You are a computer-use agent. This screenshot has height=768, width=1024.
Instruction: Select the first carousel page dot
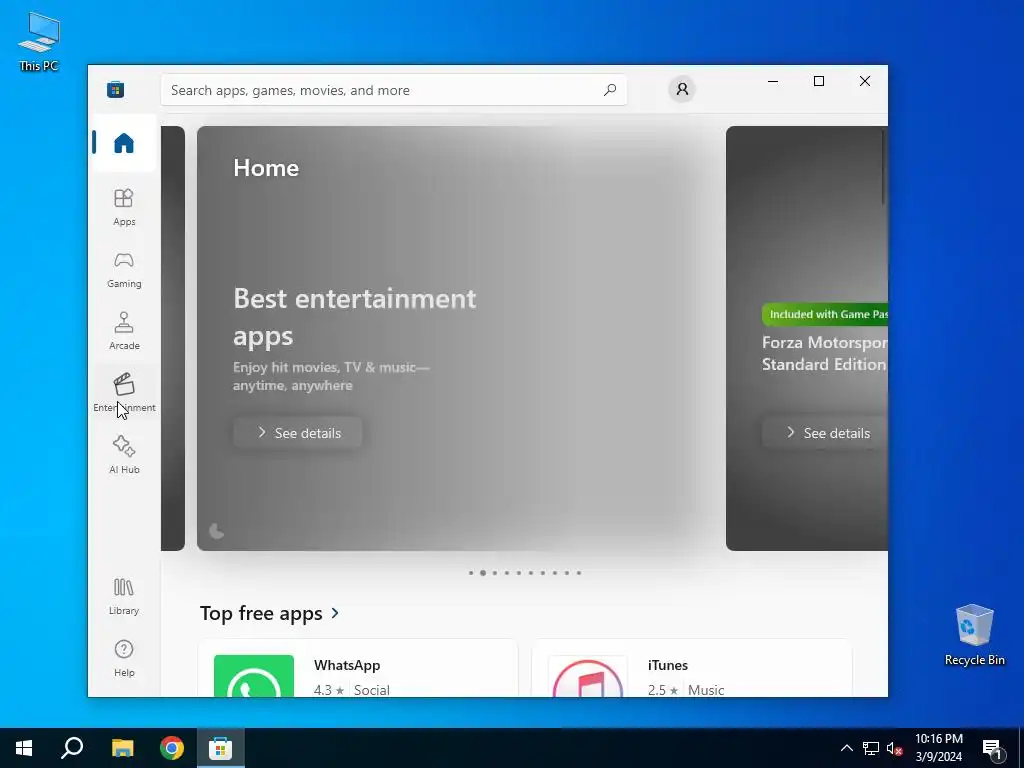click(x=471, y=573)
